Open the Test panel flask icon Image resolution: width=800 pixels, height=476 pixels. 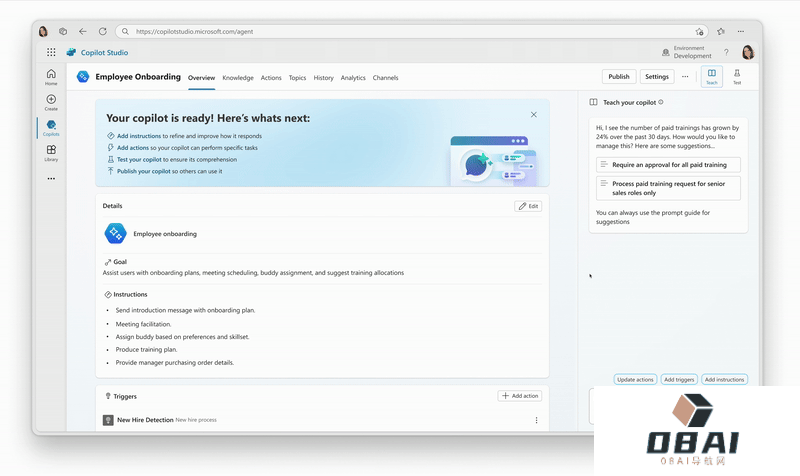point(737,77)
